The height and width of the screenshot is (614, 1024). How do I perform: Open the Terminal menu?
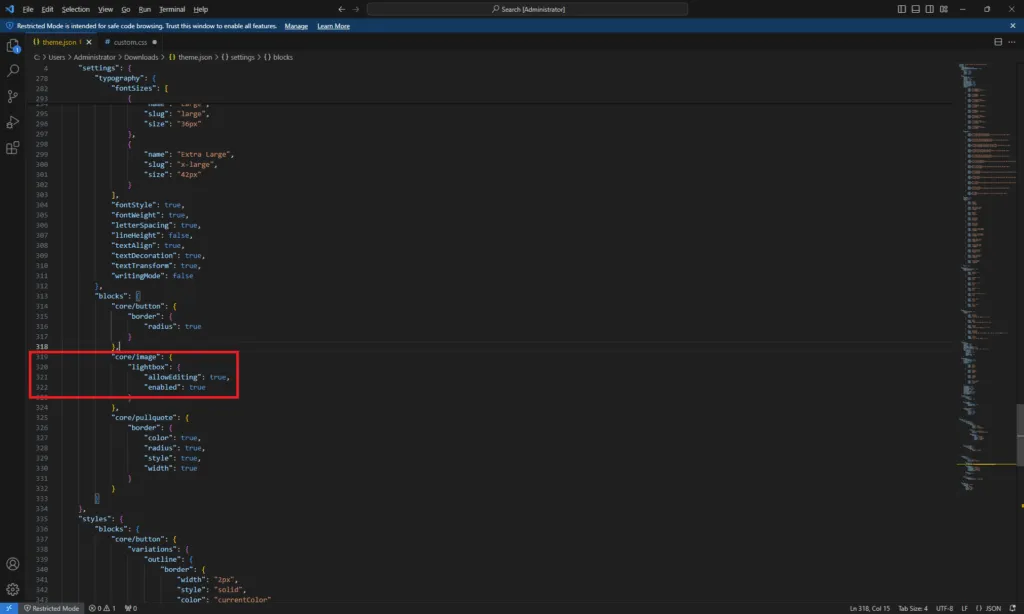tap(172, 9)
